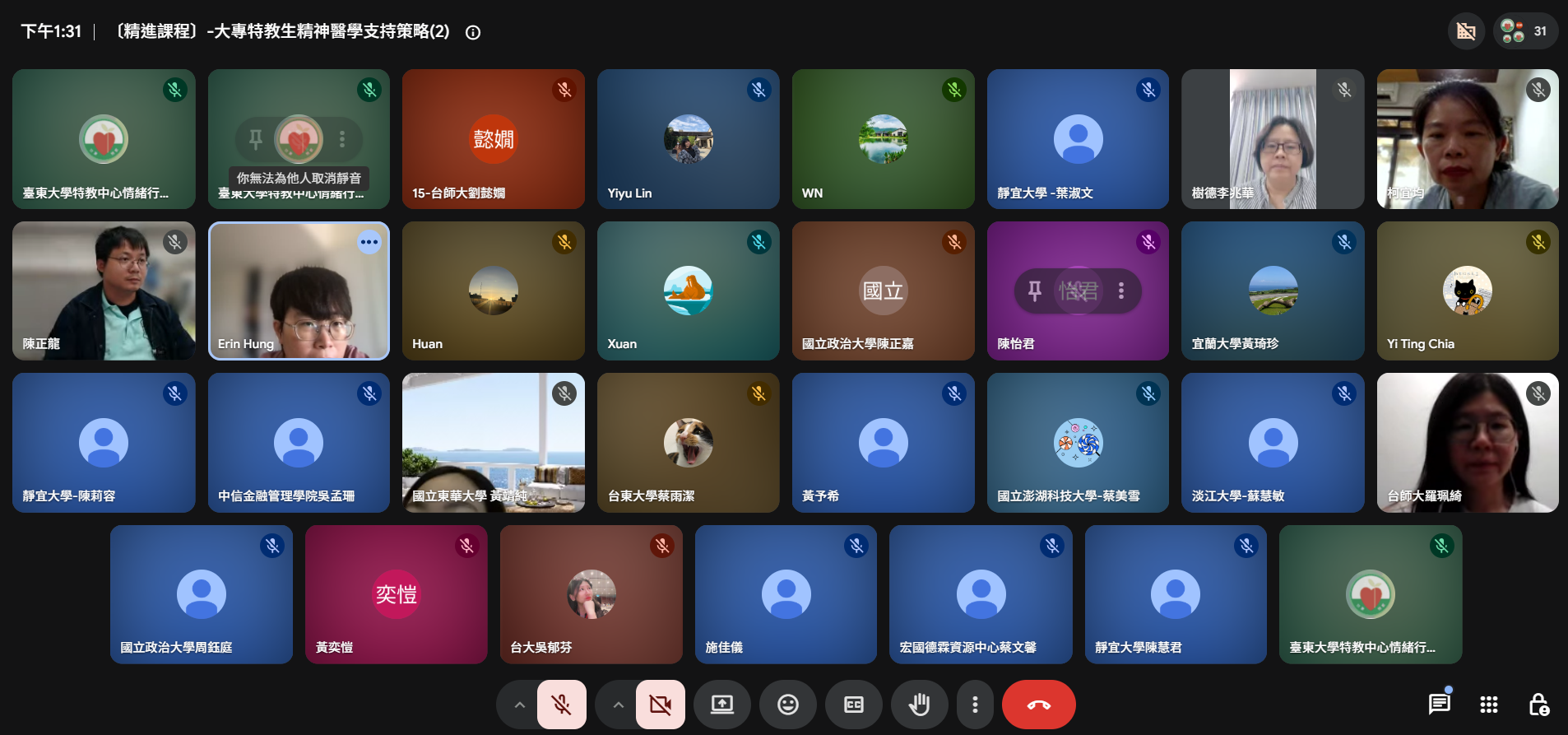Click the clock text 下午1:31
The image size is (1568, 735).
[x=51, y=31]
